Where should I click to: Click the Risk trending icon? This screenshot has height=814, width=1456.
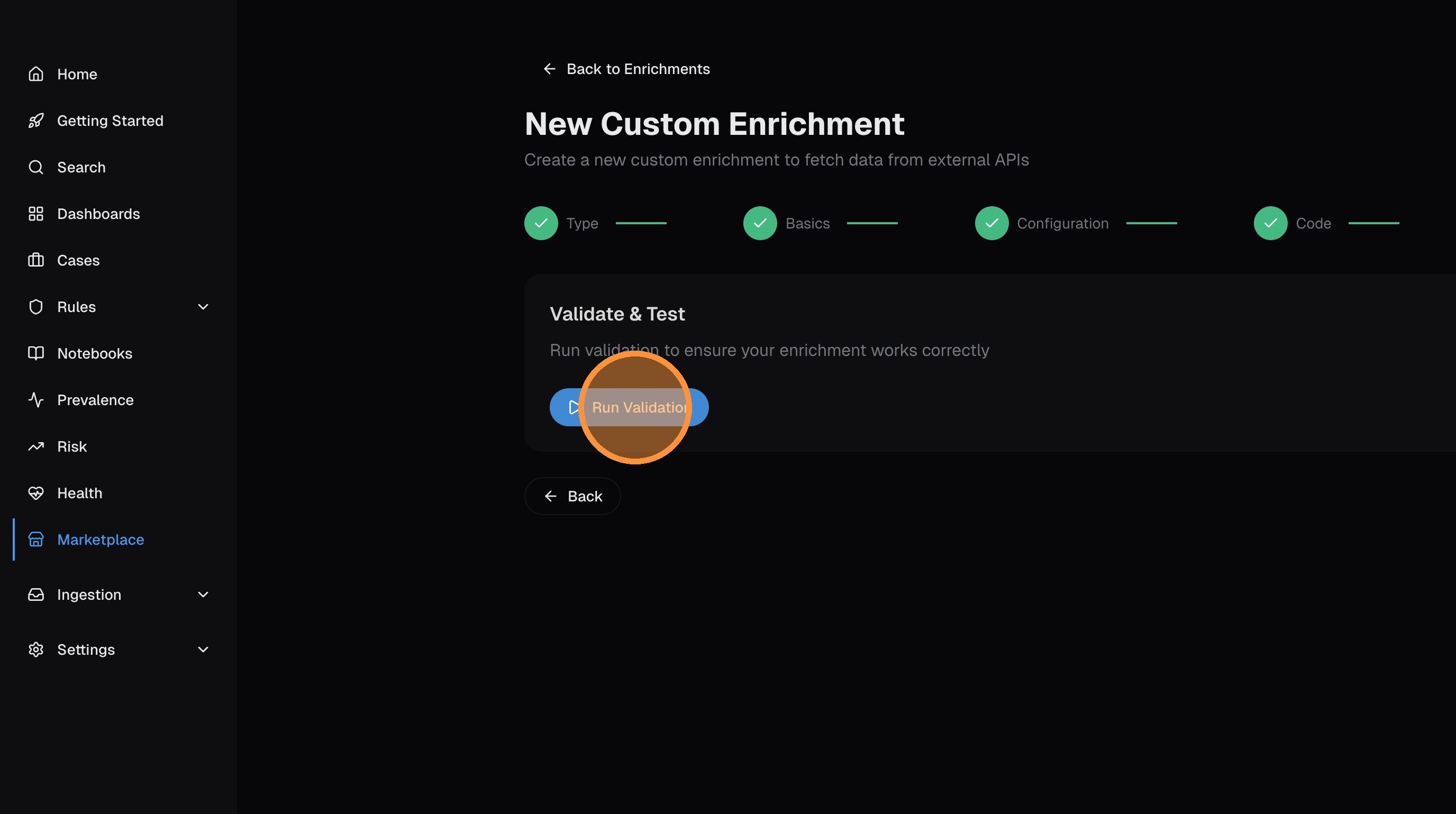tap(35, 447)
